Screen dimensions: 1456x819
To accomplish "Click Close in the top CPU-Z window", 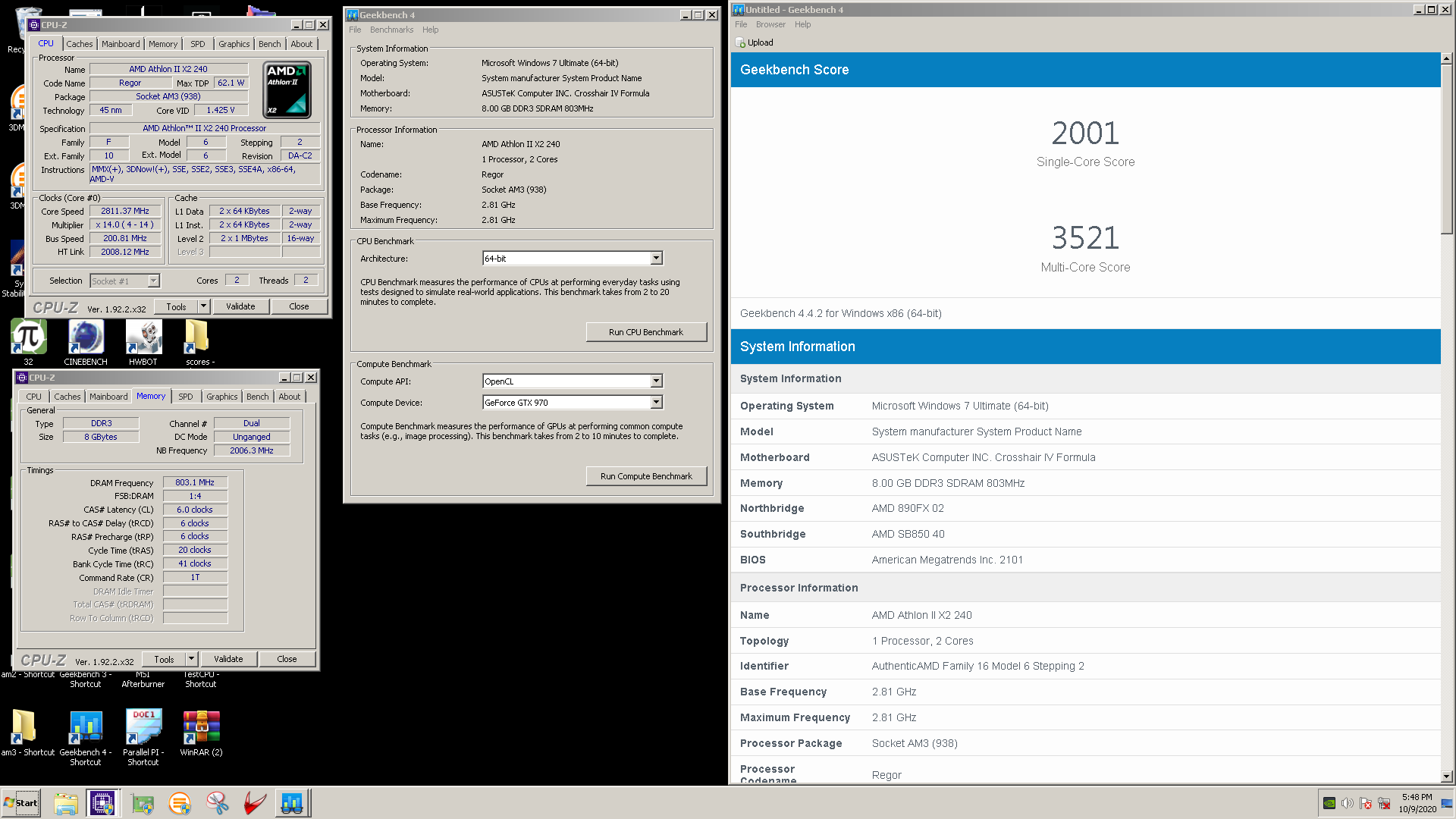I will pos(299,306).
